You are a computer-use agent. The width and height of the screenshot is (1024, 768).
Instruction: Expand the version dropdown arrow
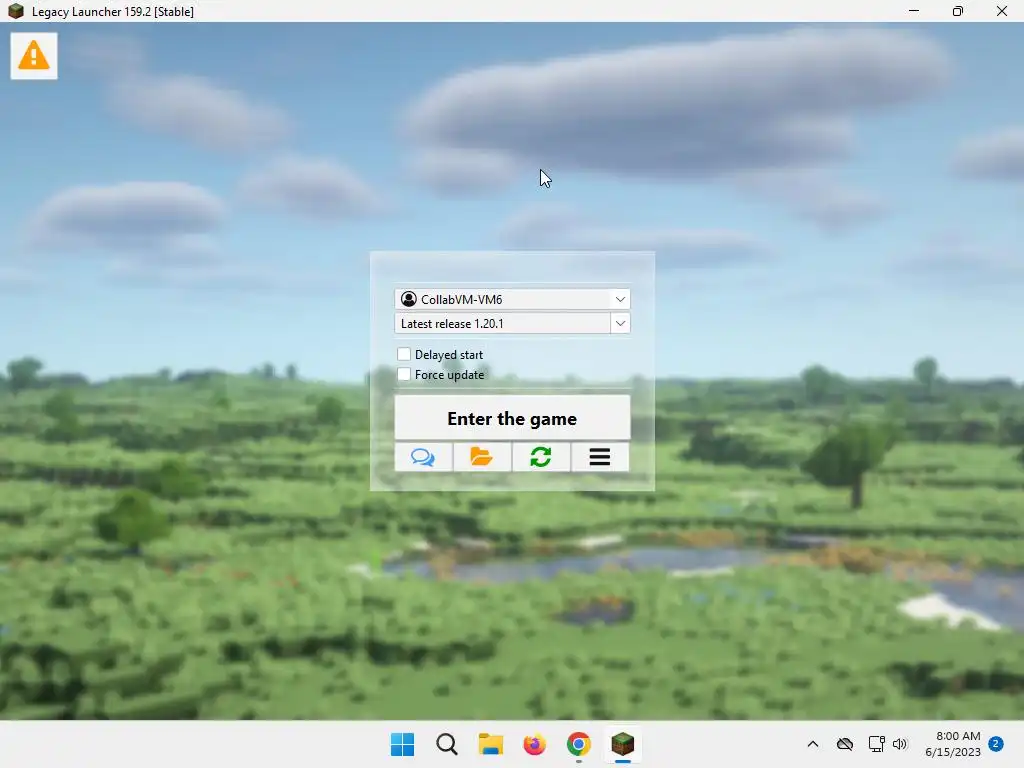tap(620, 323)
